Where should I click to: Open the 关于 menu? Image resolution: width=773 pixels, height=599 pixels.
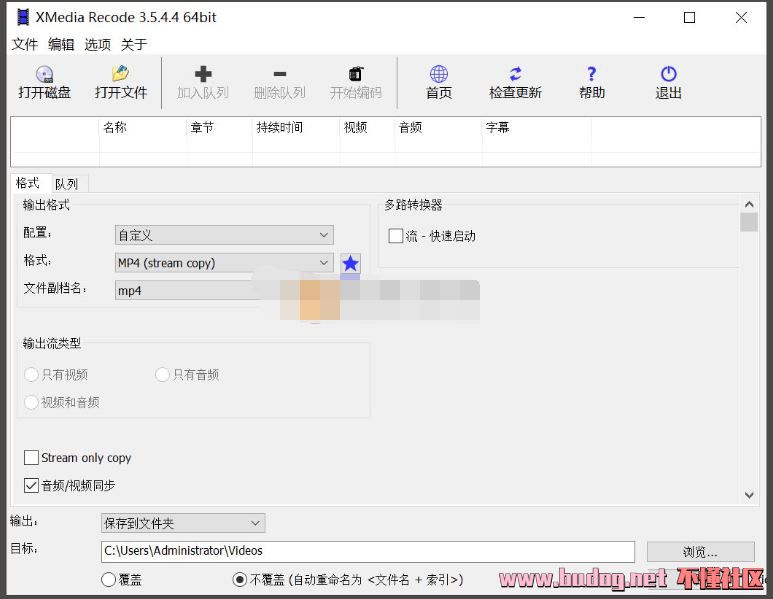point(134,44)
